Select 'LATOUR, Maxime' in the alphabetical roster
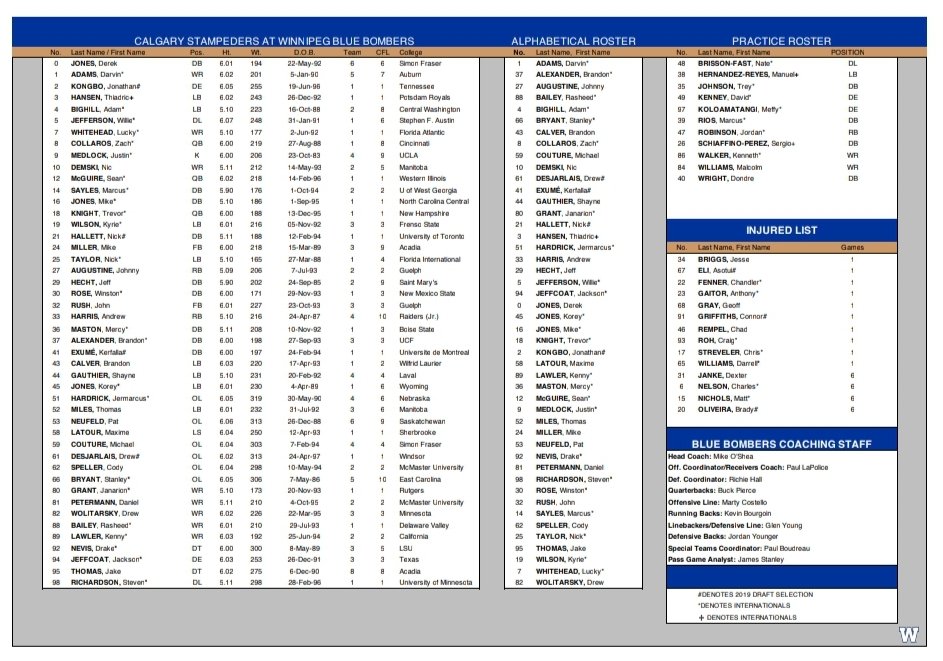943x661 pixels. tap(565, 363)
